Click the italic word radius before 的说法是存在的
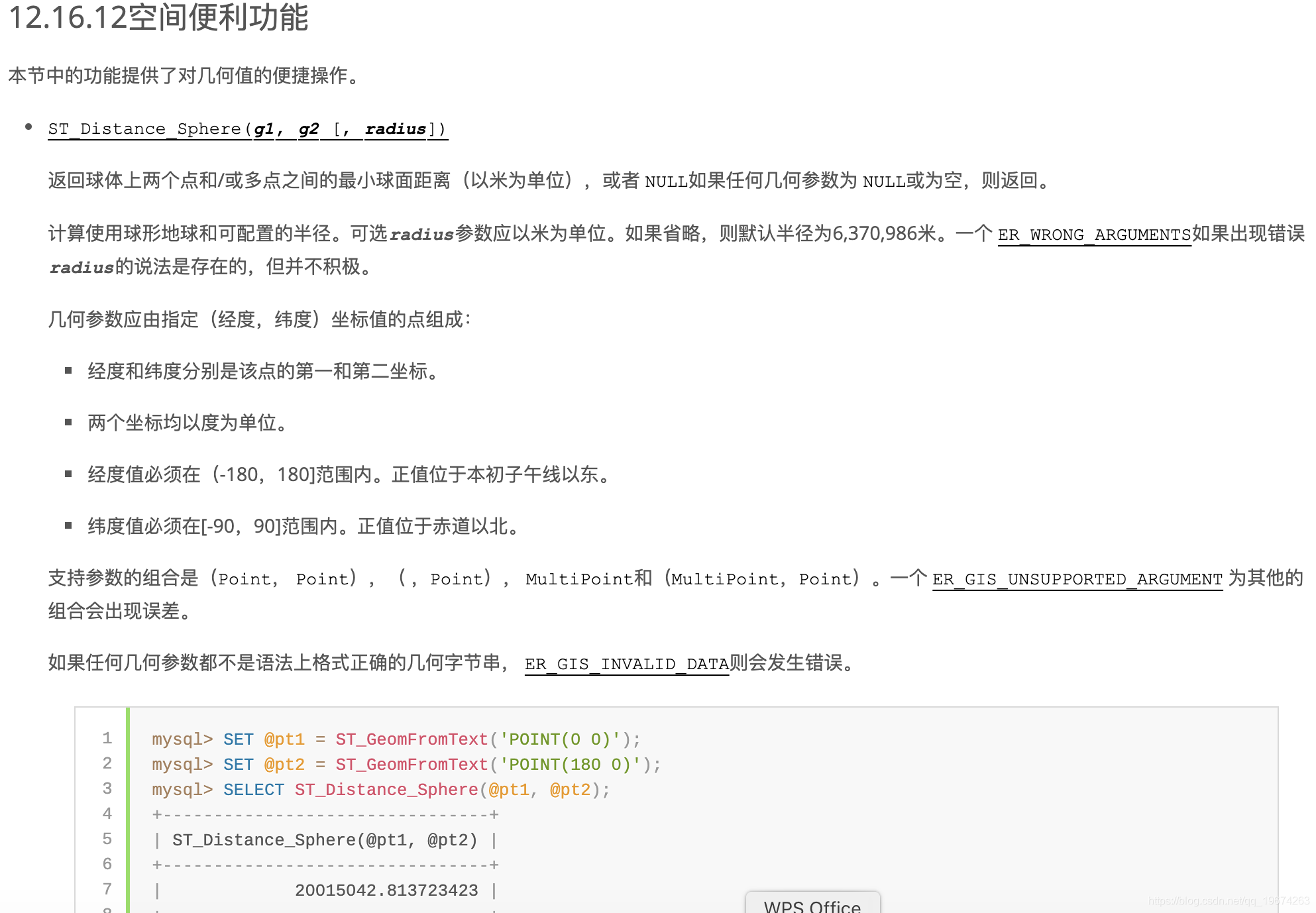This screenshot has height=913, width=1316. point(82,267)
